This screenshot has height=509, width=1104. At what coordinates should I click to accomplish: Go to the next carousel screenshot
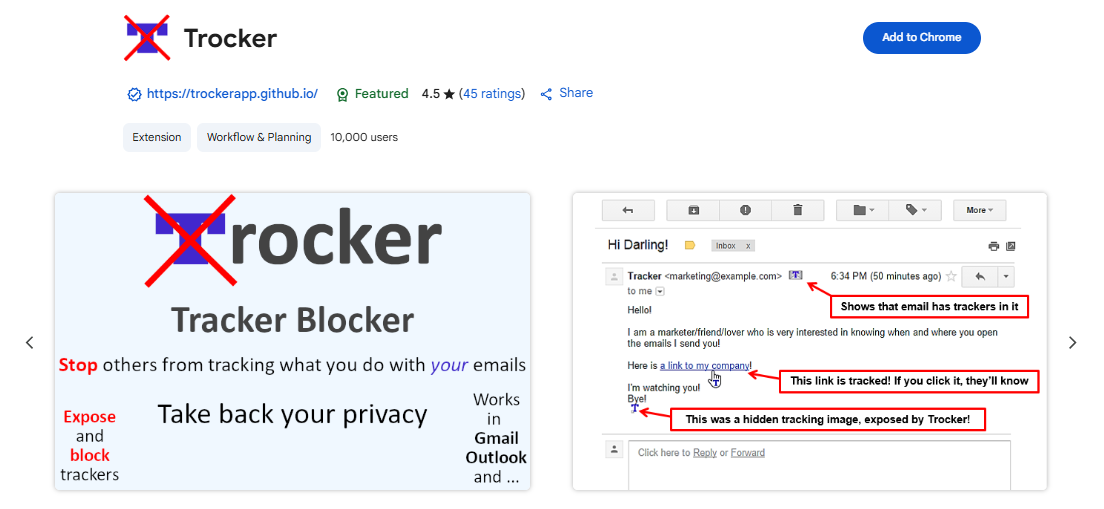(1072, 342)
